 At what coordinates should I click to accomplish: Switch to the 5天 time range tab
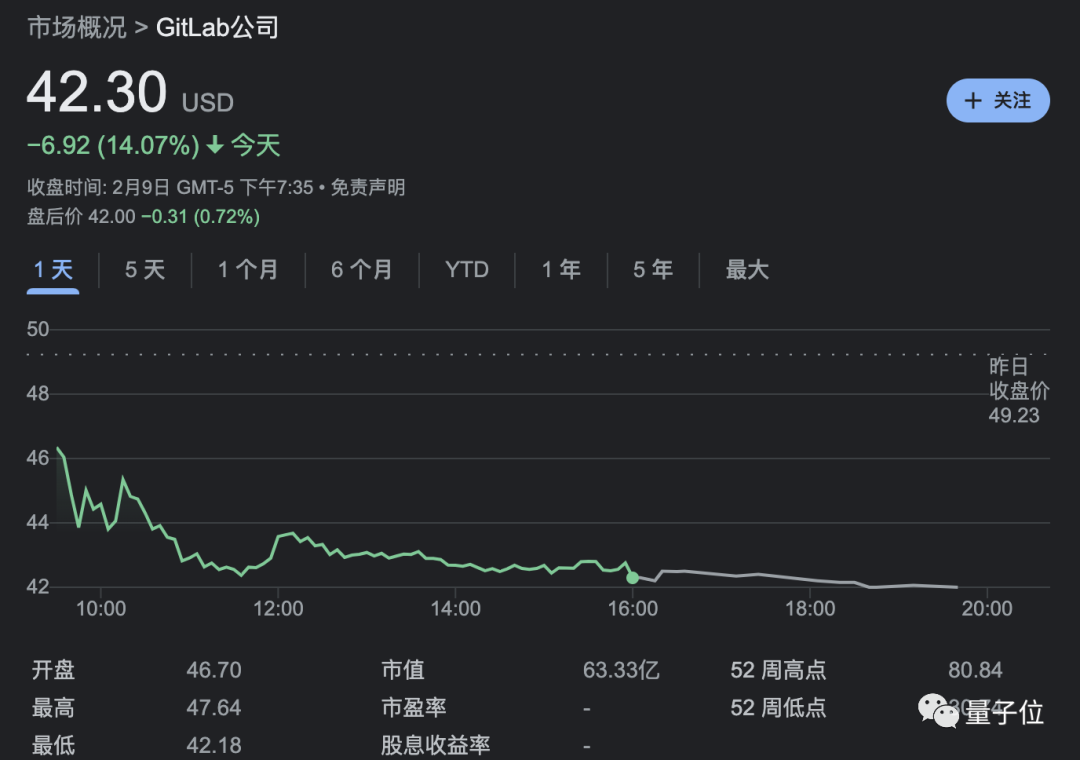(x=145, y=269)
